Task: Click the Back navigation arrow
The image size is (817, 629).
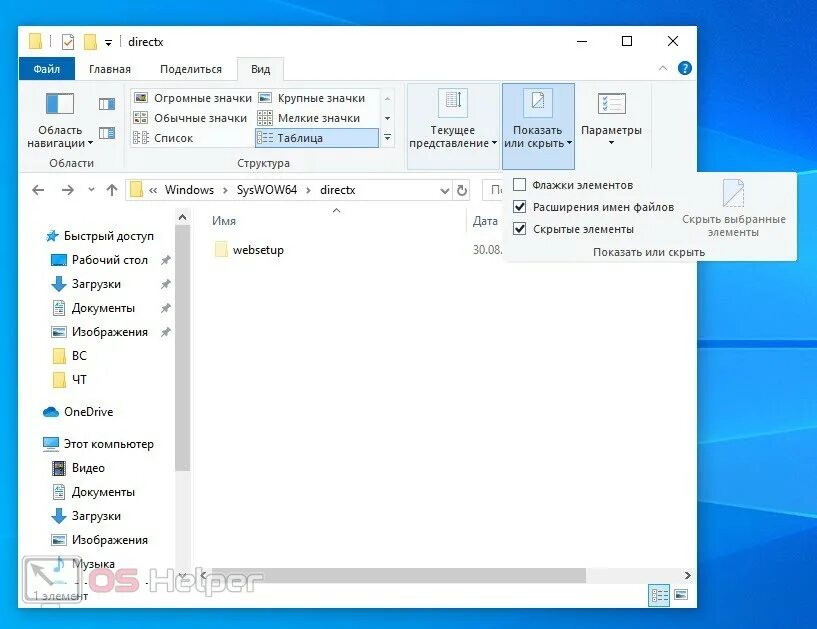Action: [38, 190]
